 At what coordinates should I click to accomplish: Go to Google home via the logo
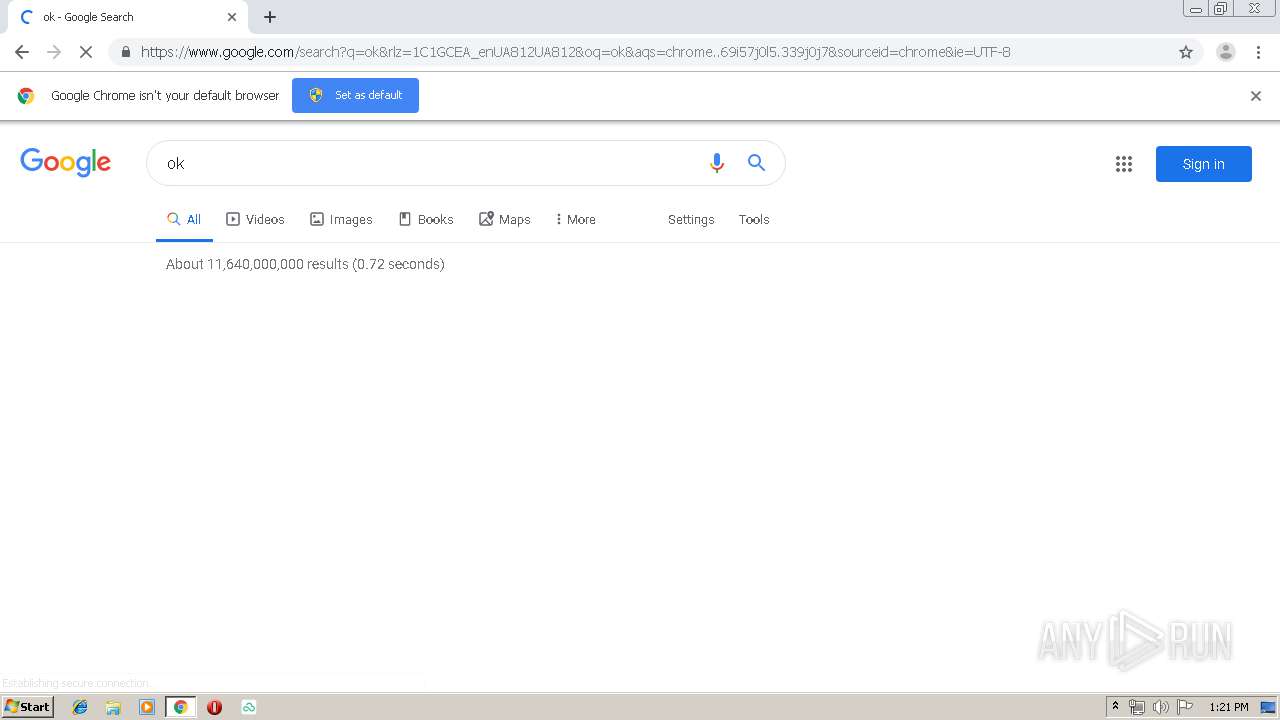click(65, 163)
